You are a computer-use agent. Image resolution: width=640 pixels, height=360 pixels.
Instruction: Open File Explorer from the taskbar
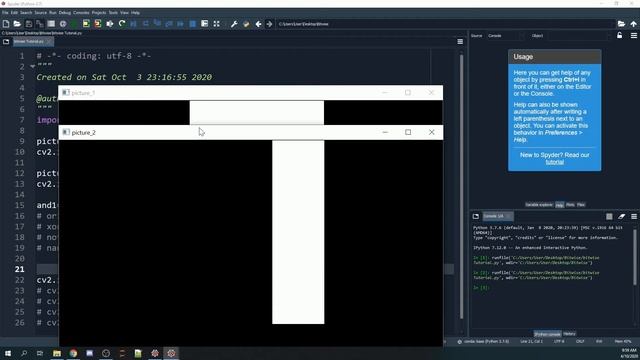pos(57,353)
